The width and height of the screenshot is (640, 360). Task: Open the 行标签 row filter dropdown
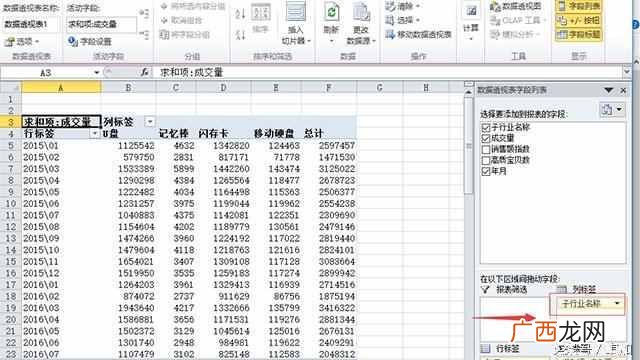95,133
